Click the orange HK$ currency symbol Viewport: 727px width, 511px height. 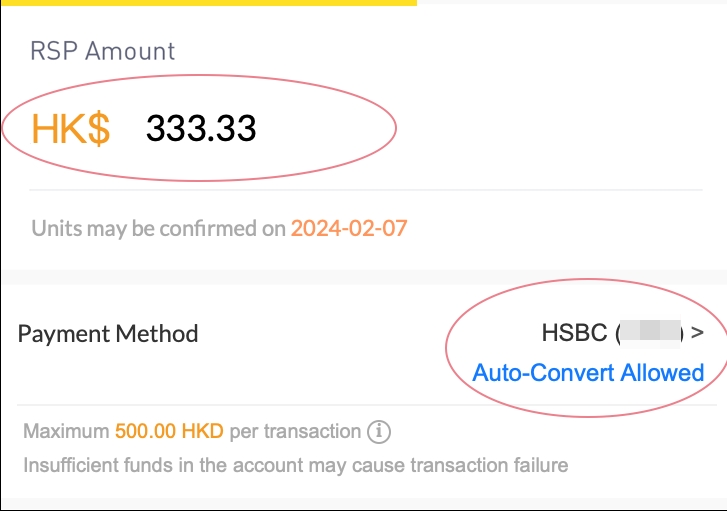click(70, 129)
